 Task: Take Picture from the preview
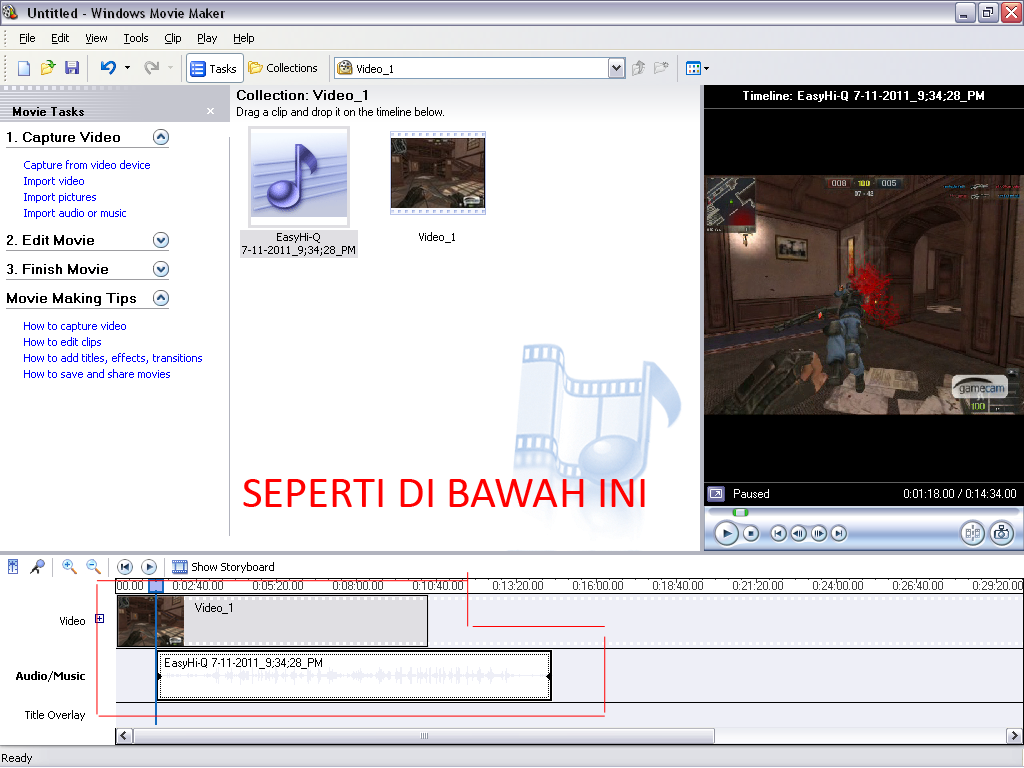pos(1001,534)
